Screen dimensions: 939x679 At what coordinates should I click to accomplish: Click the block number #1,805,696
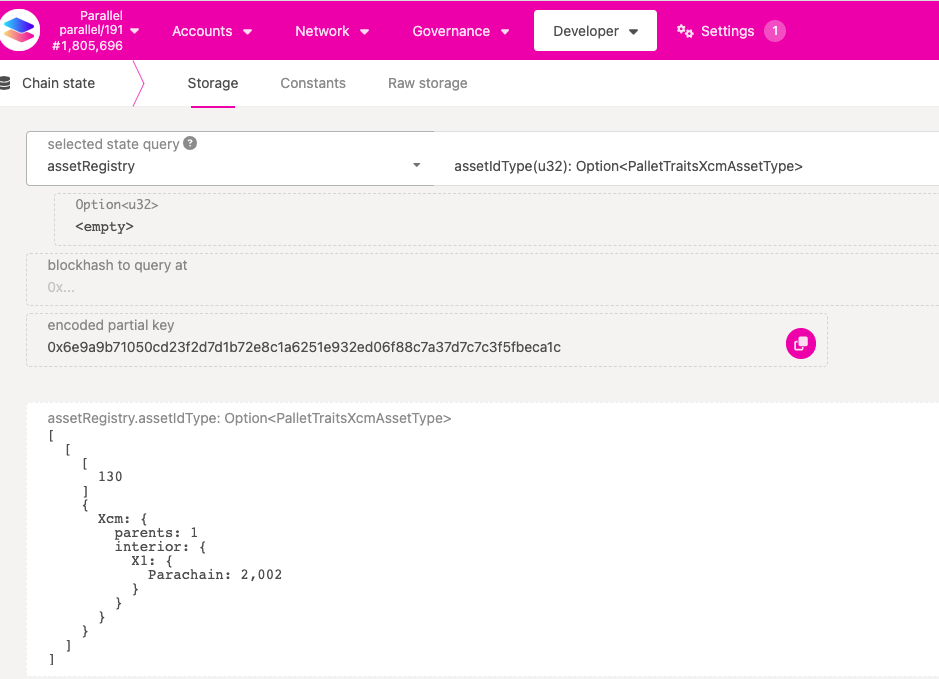click(x=87, y=46)
